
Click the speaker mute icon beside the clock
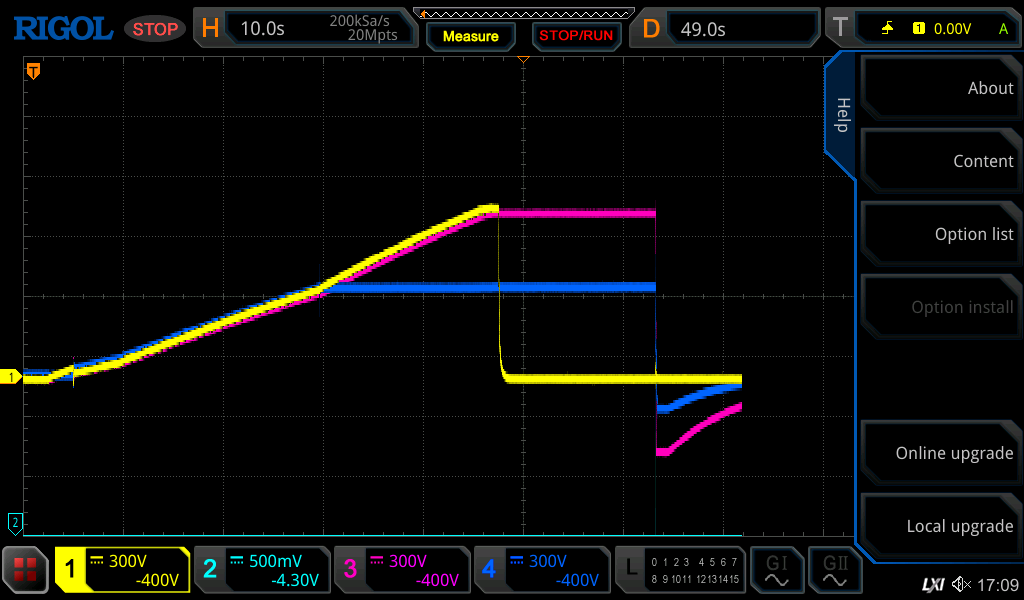coord(961,584)
